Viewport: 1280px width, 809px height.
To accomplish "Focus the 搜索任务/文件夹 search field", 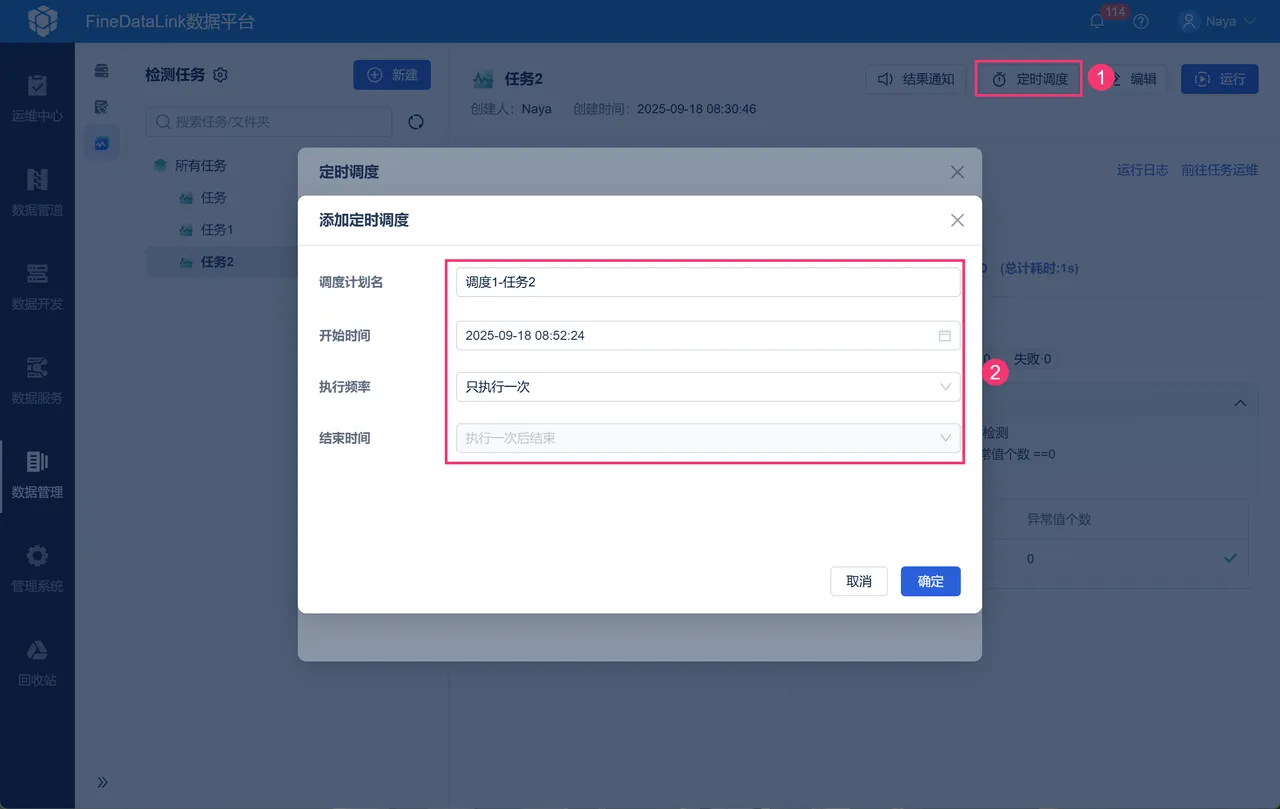I will [x=269, y=122].
